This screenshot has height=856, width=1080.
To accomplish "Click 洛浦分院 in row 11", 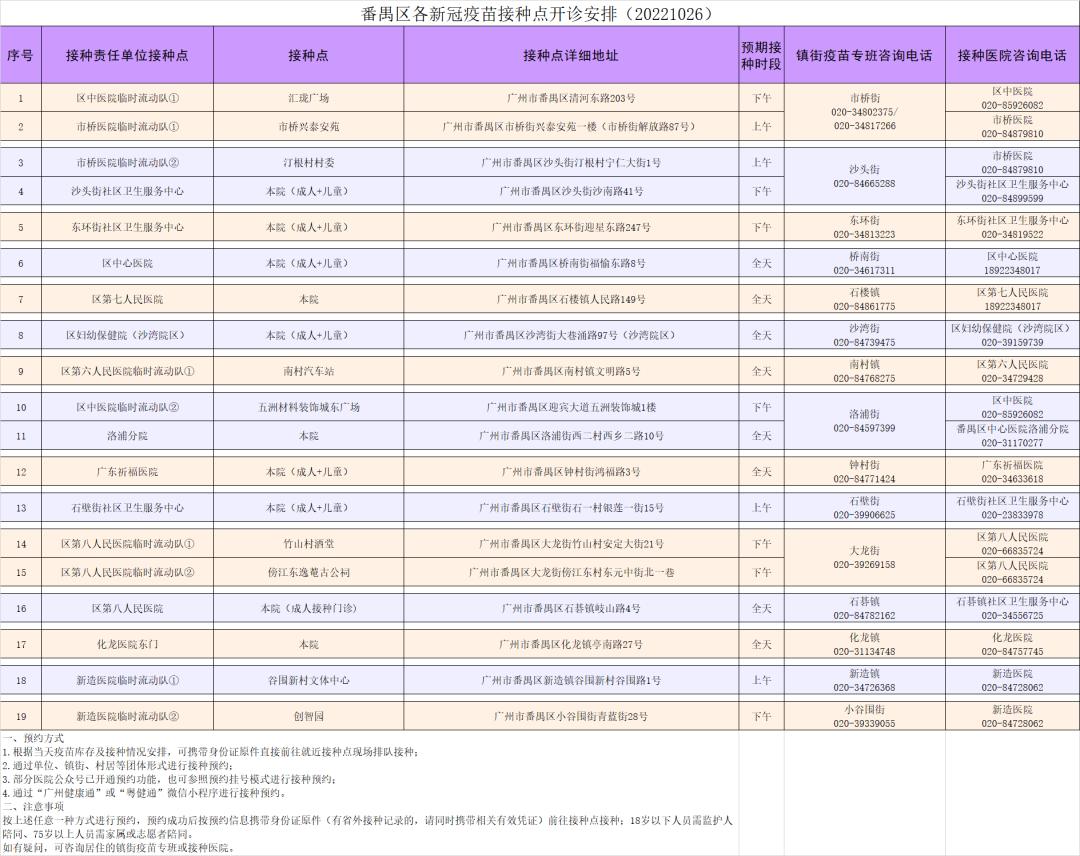I will point(127,436).
